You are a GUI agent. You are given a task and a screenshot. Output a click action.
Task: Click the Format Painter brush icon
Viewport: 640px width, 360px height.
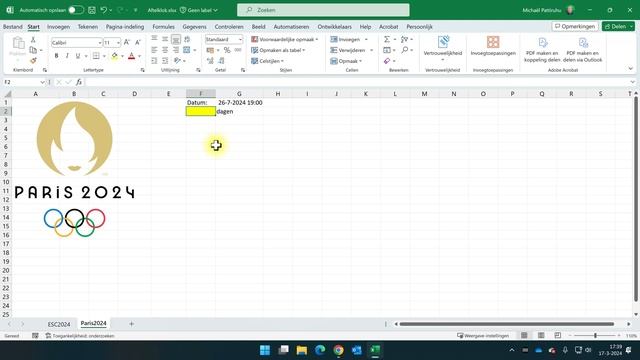click(x=33, y=60)
